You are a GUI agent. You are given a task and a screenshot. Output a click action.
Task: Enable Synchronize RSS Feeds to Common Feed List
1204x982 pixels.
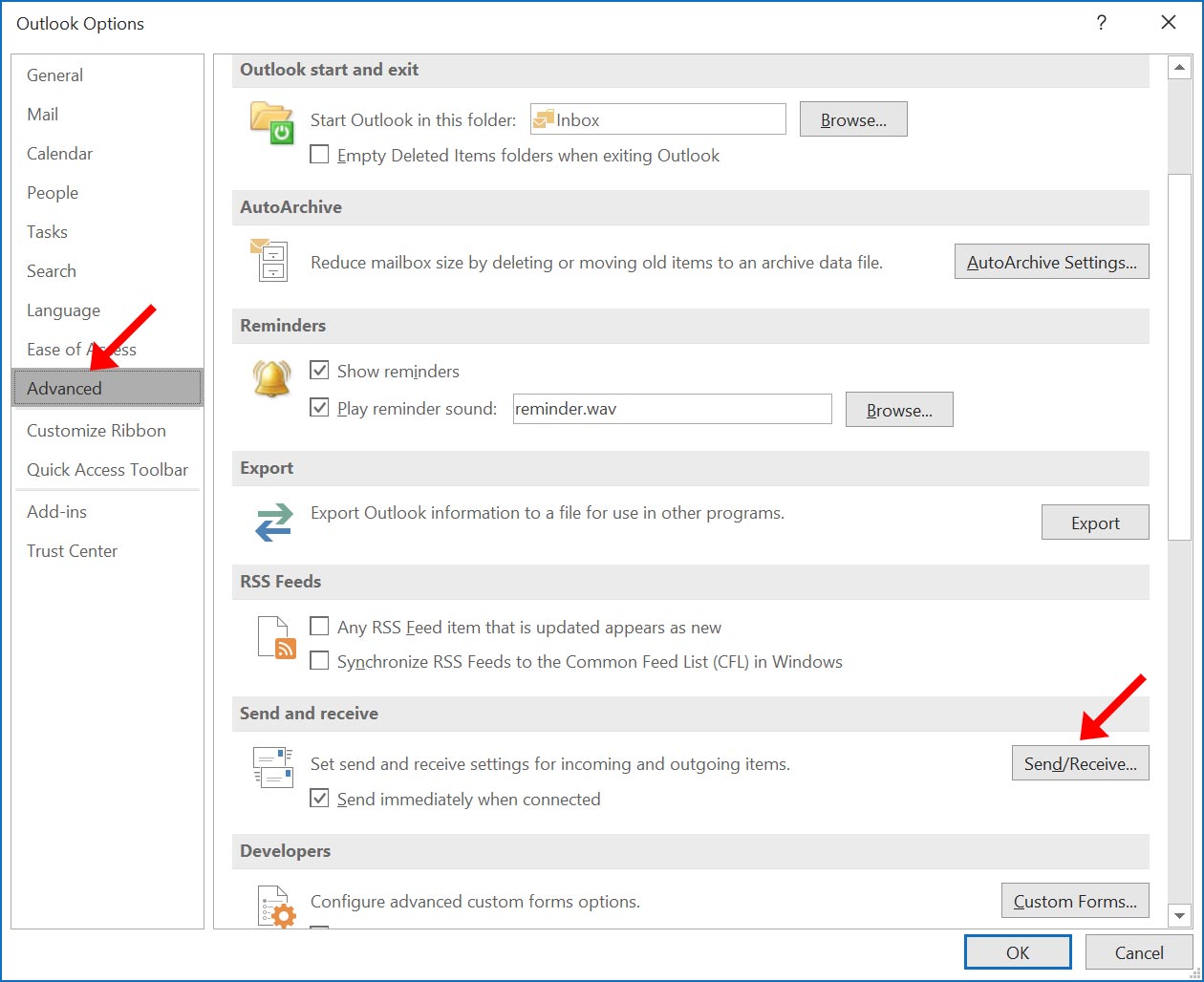point(320,661)
